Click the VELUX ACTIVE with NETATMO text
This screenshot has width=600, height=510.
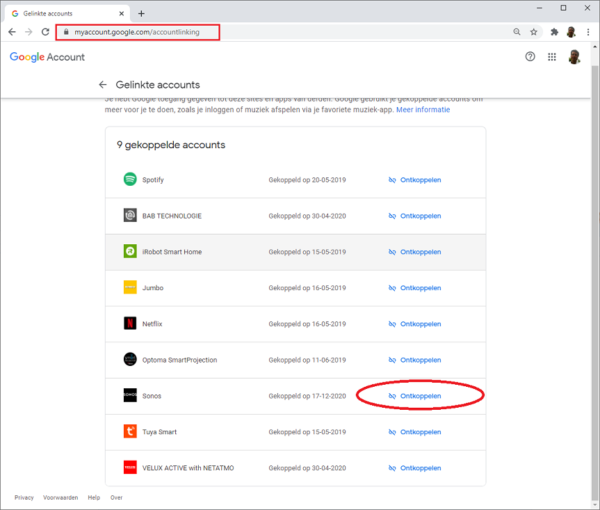pos(188,468)
